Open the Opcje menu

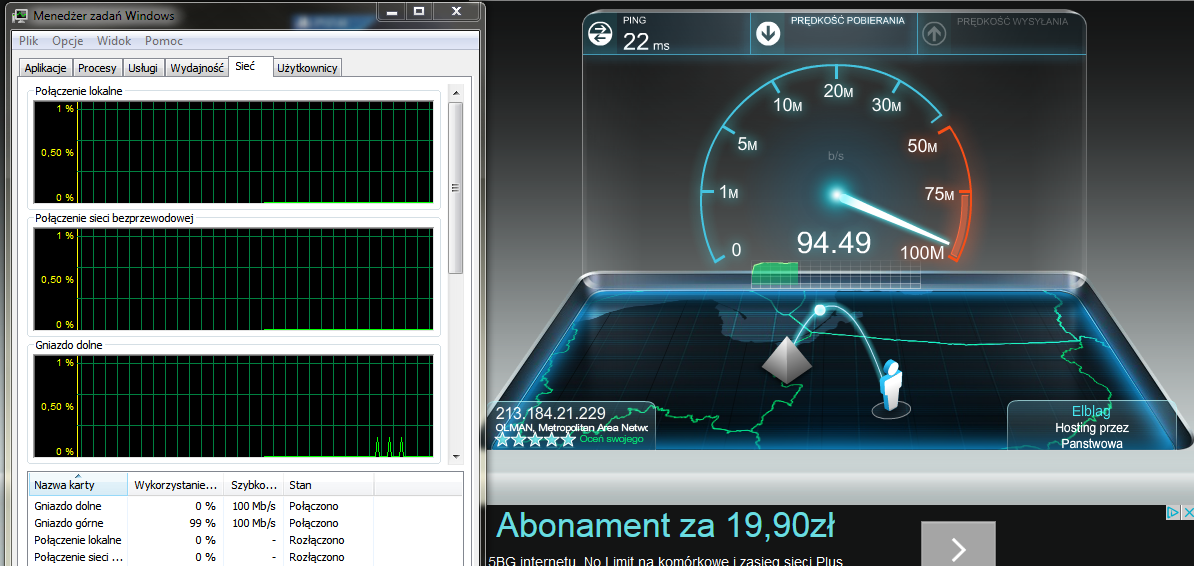pos(68,41)
